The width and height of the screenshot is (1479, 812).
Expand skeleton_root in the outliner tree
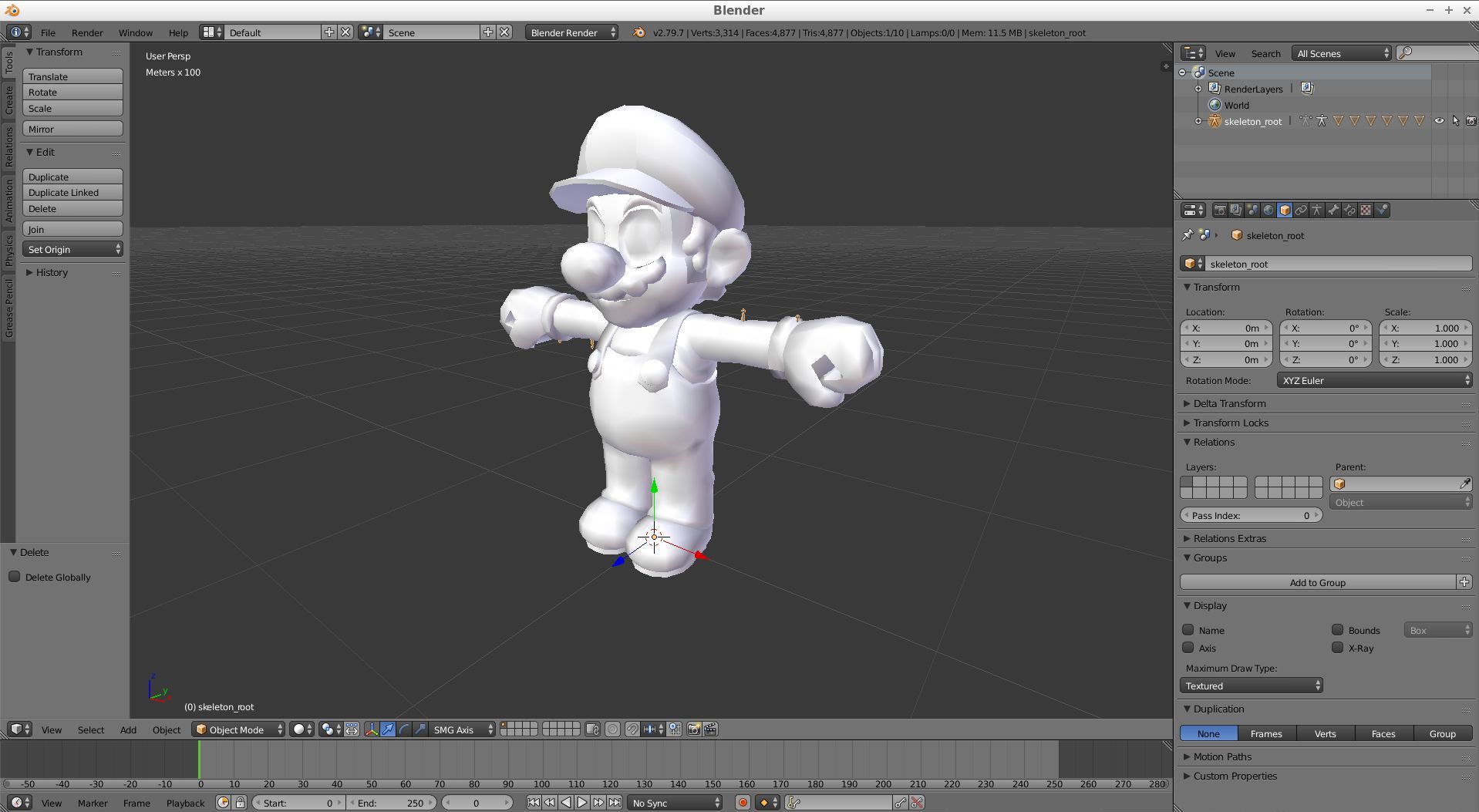[1198, 121]
